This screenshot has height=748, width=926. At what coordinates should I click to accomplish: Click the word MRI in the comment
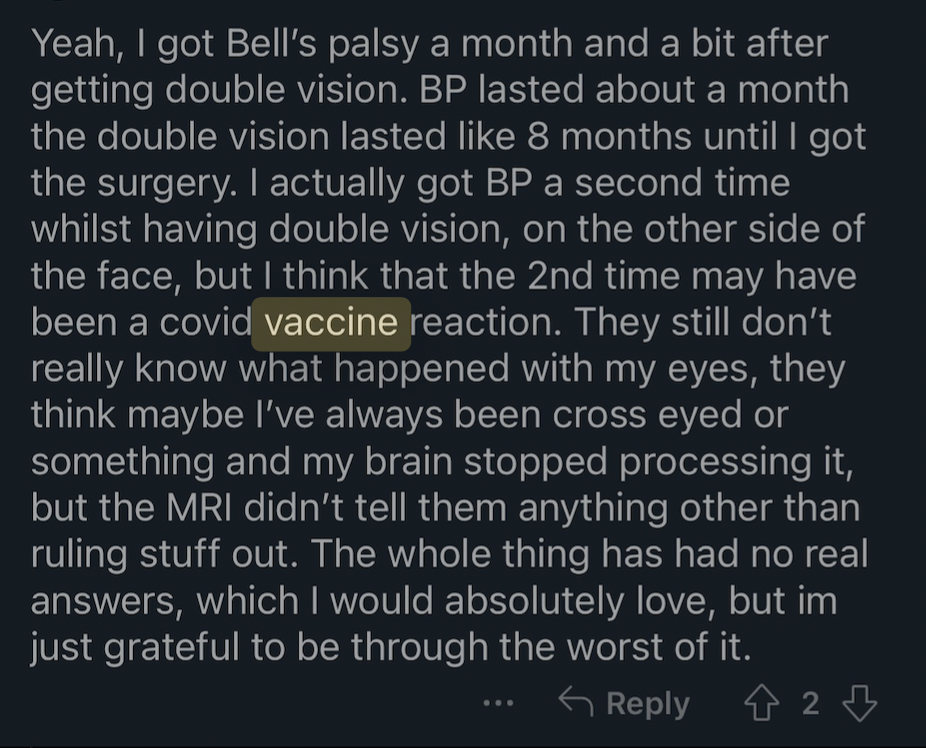pos(199,507)
